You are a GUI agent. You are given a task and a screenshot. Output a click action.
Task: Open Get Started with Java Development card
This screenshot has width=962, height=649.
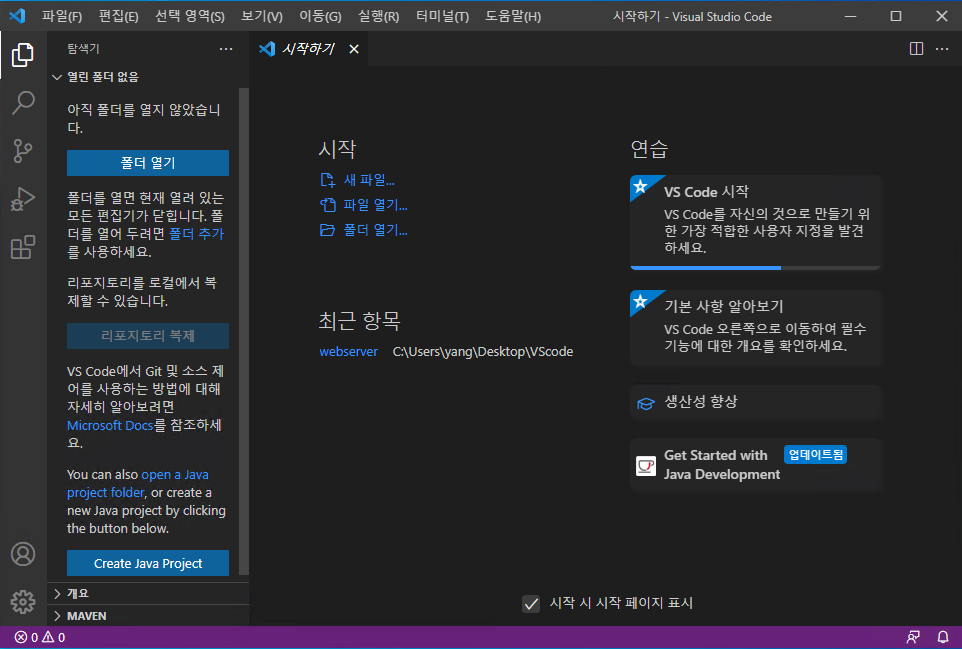755,465
